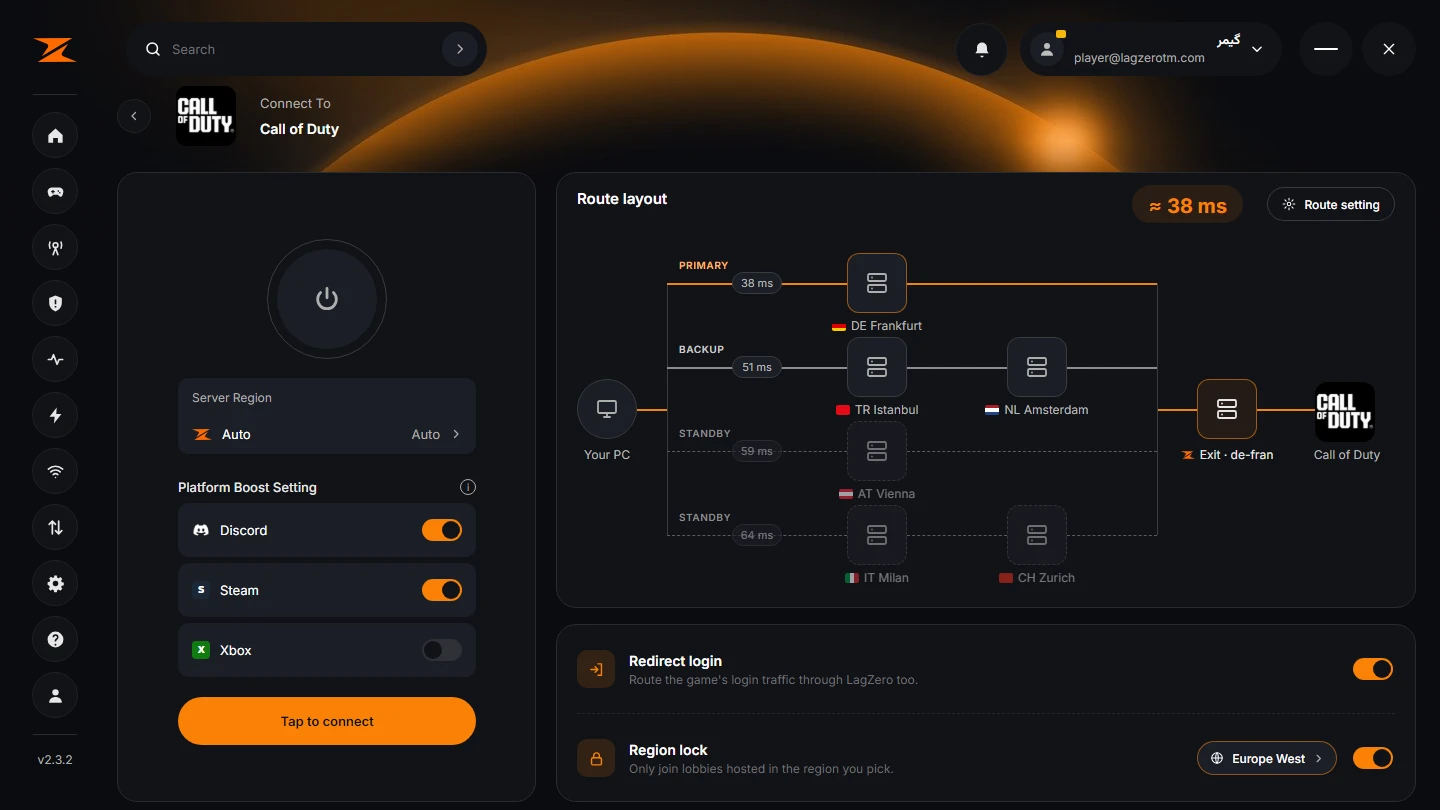
Task: Open the Help question mark icon
Action: coord(55,640)
